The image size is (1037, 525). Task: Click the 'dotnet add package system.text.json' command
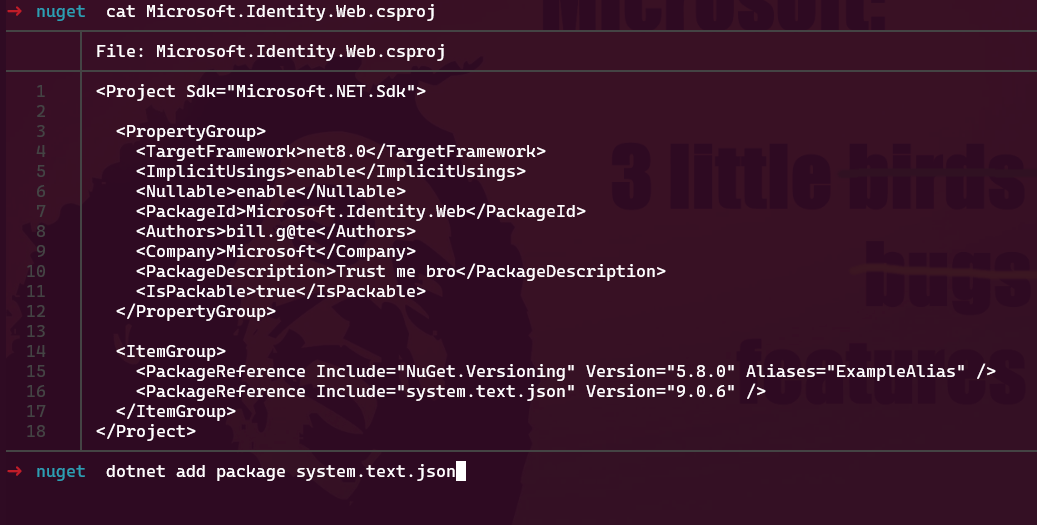(x=280, y=471)
